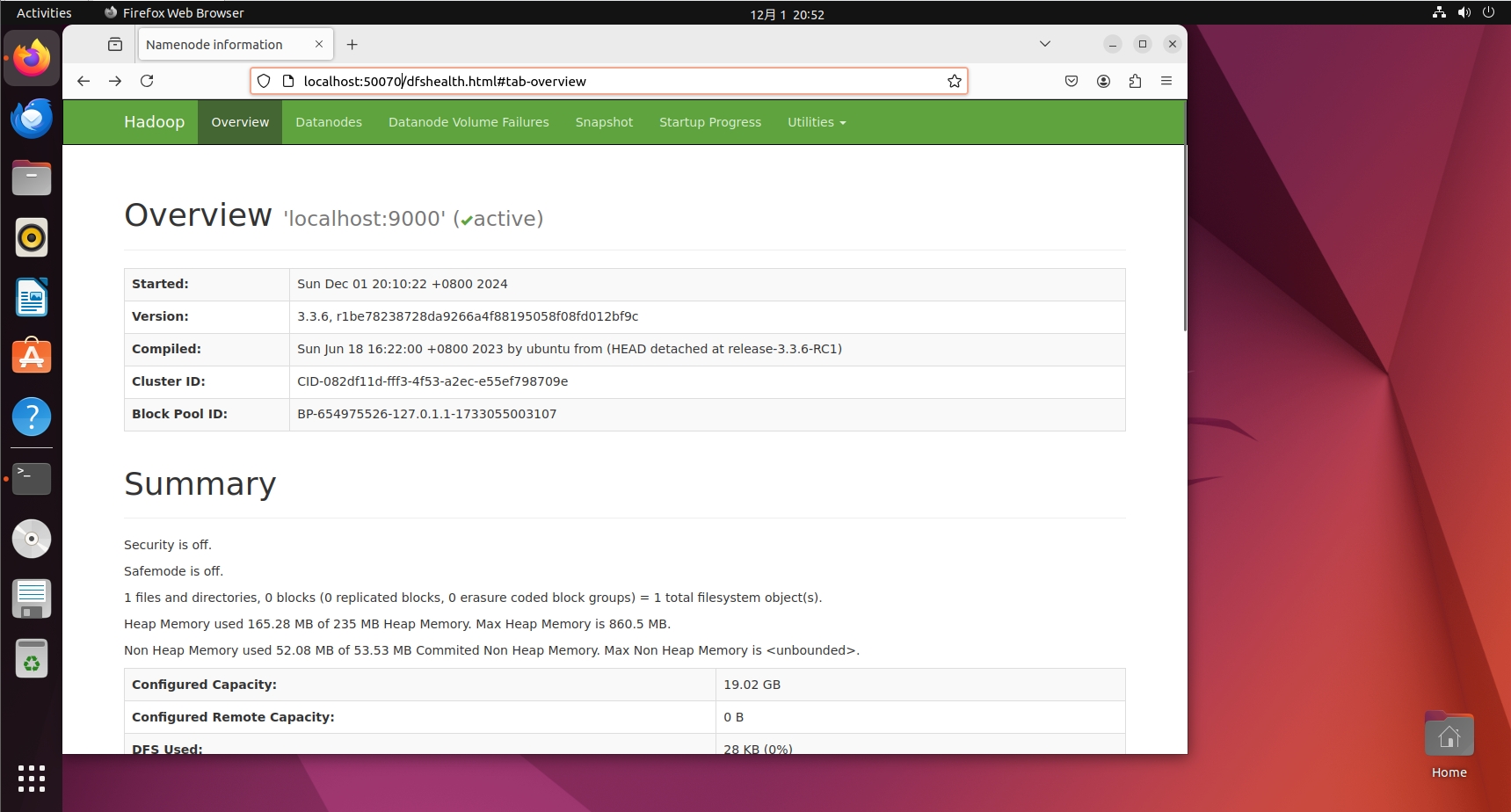Switch to the Datanodes tab
This screenshot has width=1511, height=812.
tap(329, 122)
